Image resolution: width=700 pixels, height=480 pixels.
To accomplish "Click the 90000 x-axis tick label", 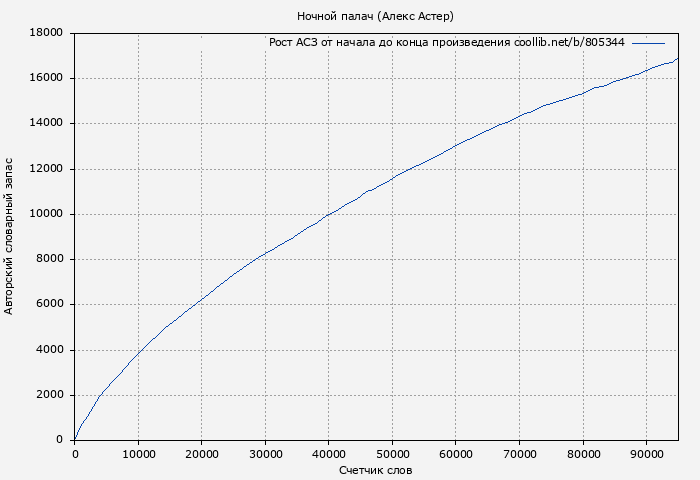I will pyautogui.click(x=646, y=454).
